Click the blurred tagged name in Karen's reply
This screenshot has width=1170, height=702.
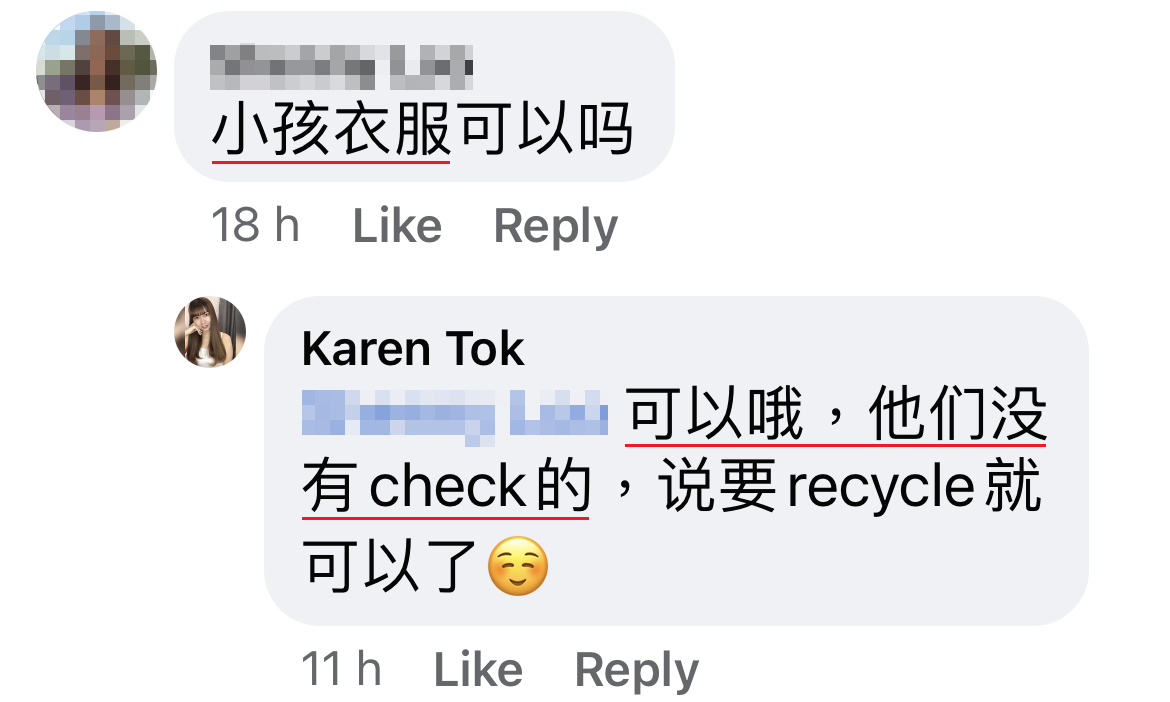click(454, 415)
